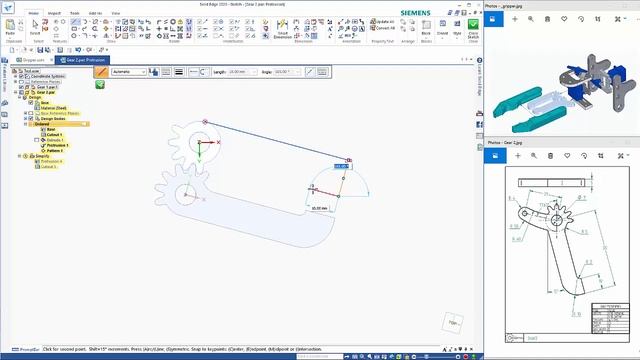640x360 pixels.
Task: Click the Solid Edge application button
Action: pyautogui.click(x=8, y=8)
